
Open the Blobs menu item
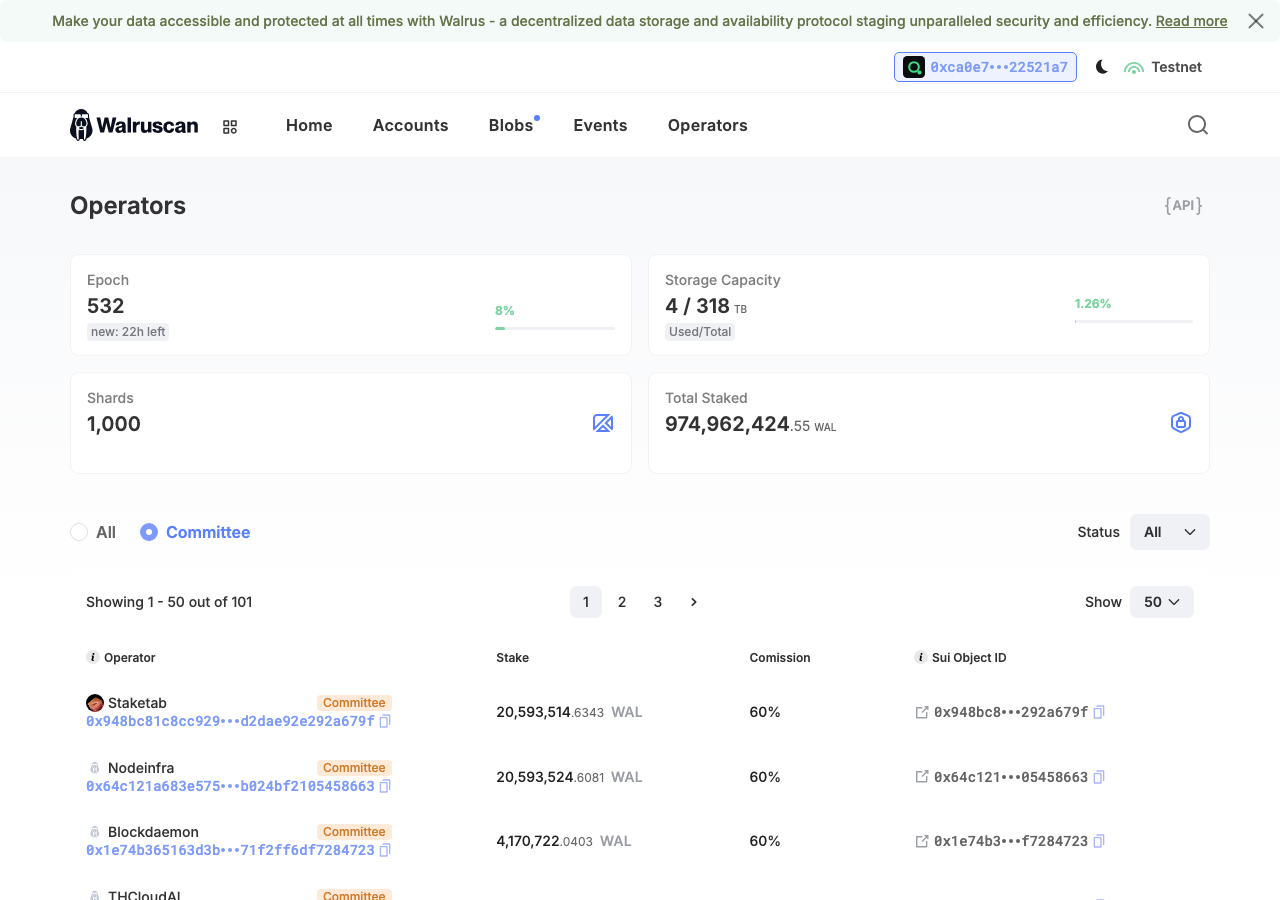click(511, 125)
